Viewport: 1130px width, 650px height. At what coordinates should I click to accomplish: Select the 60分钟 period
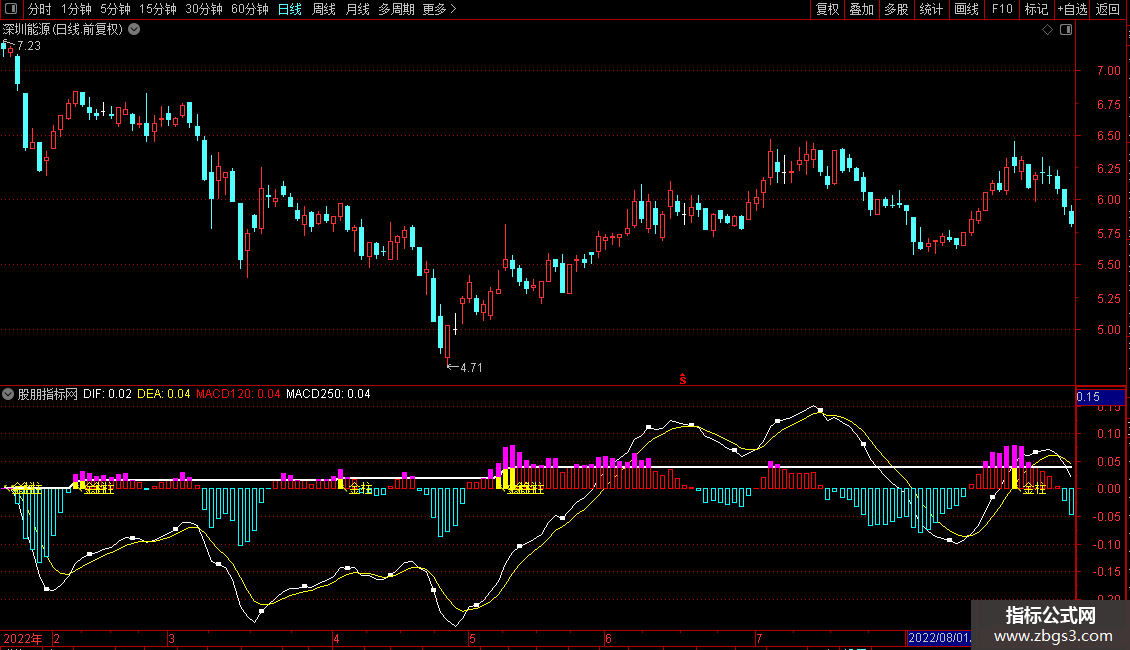[249, 9]
